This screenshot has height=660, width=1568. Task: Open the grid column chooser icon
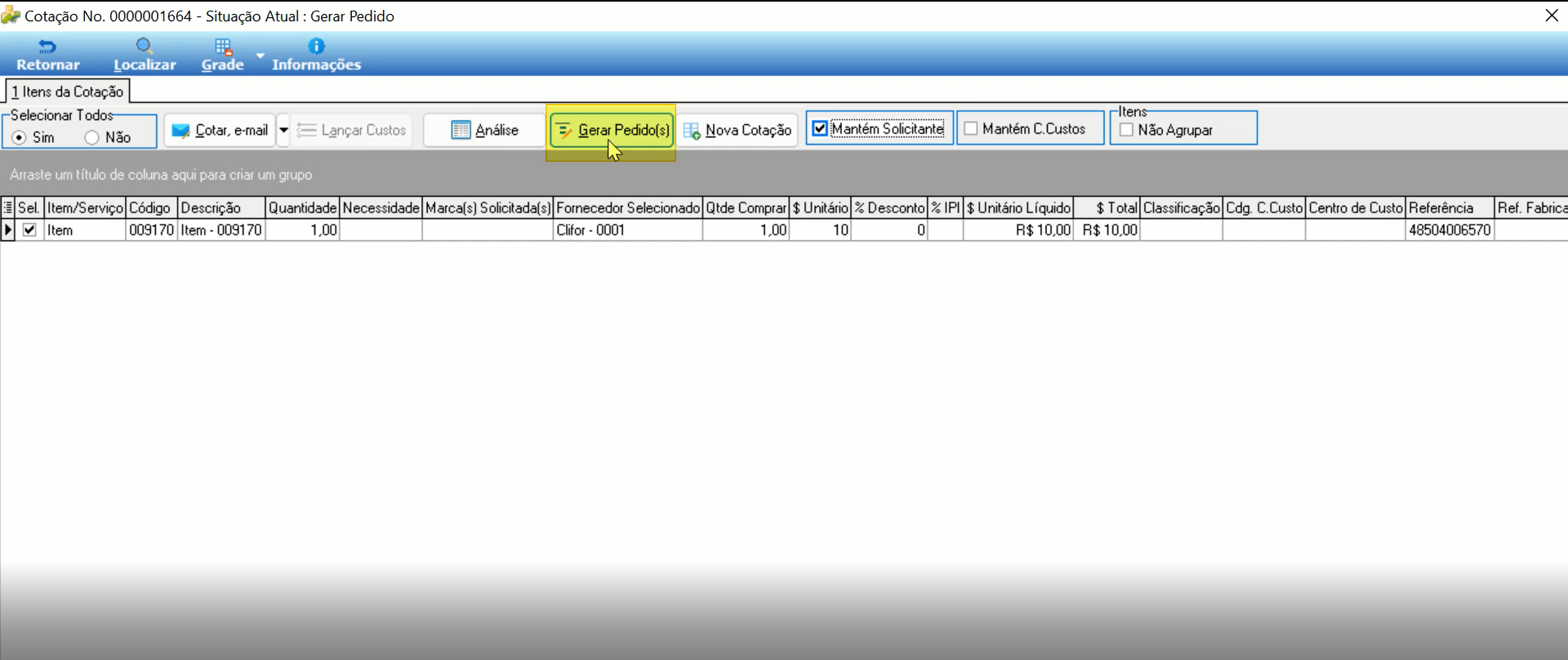7,208
